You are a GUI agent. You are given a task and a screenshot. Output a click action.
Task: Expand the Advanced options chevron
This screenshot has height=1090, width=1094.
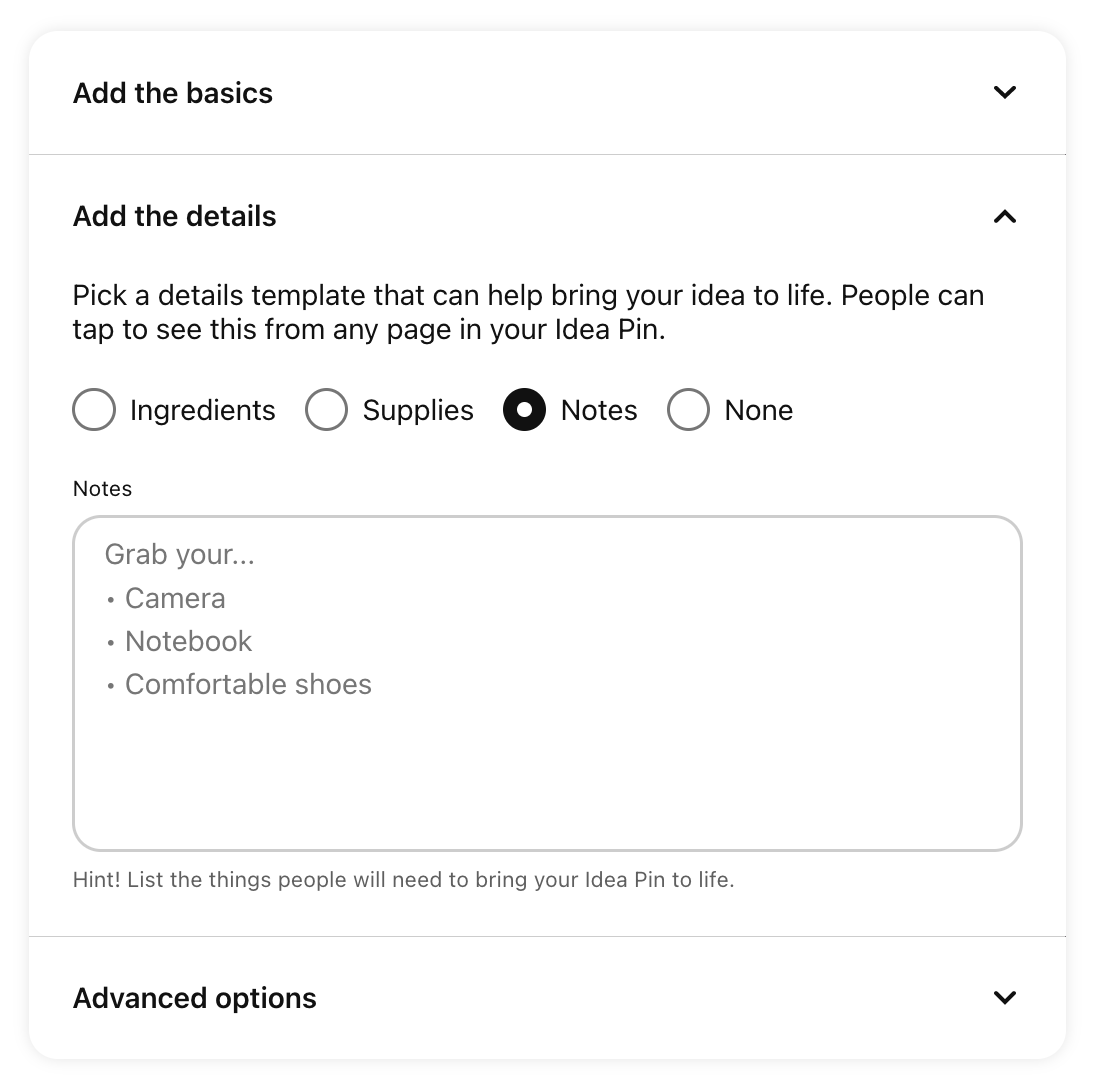[x=1006, y=997]
